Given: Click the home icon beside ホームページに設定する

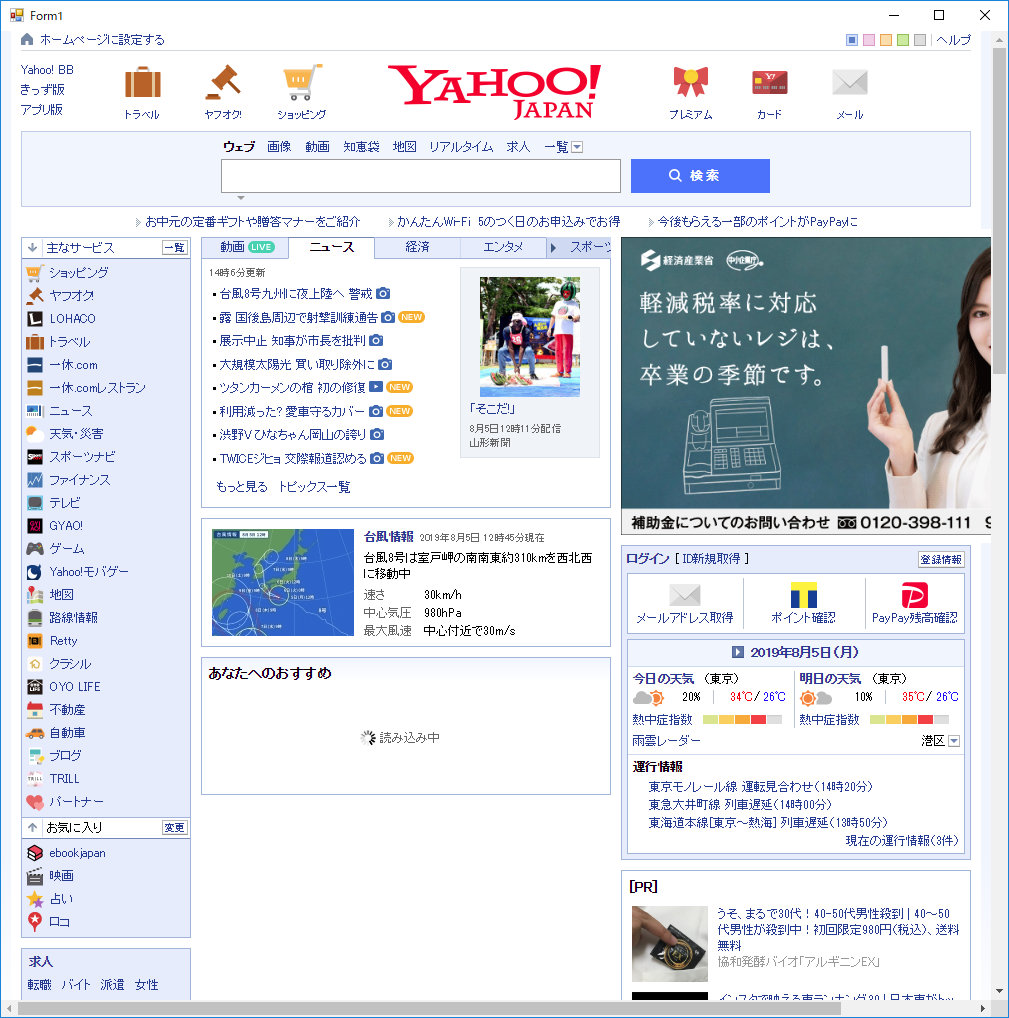Looking at the screenshot, I should pyautogui.click(x=27, y=40).
